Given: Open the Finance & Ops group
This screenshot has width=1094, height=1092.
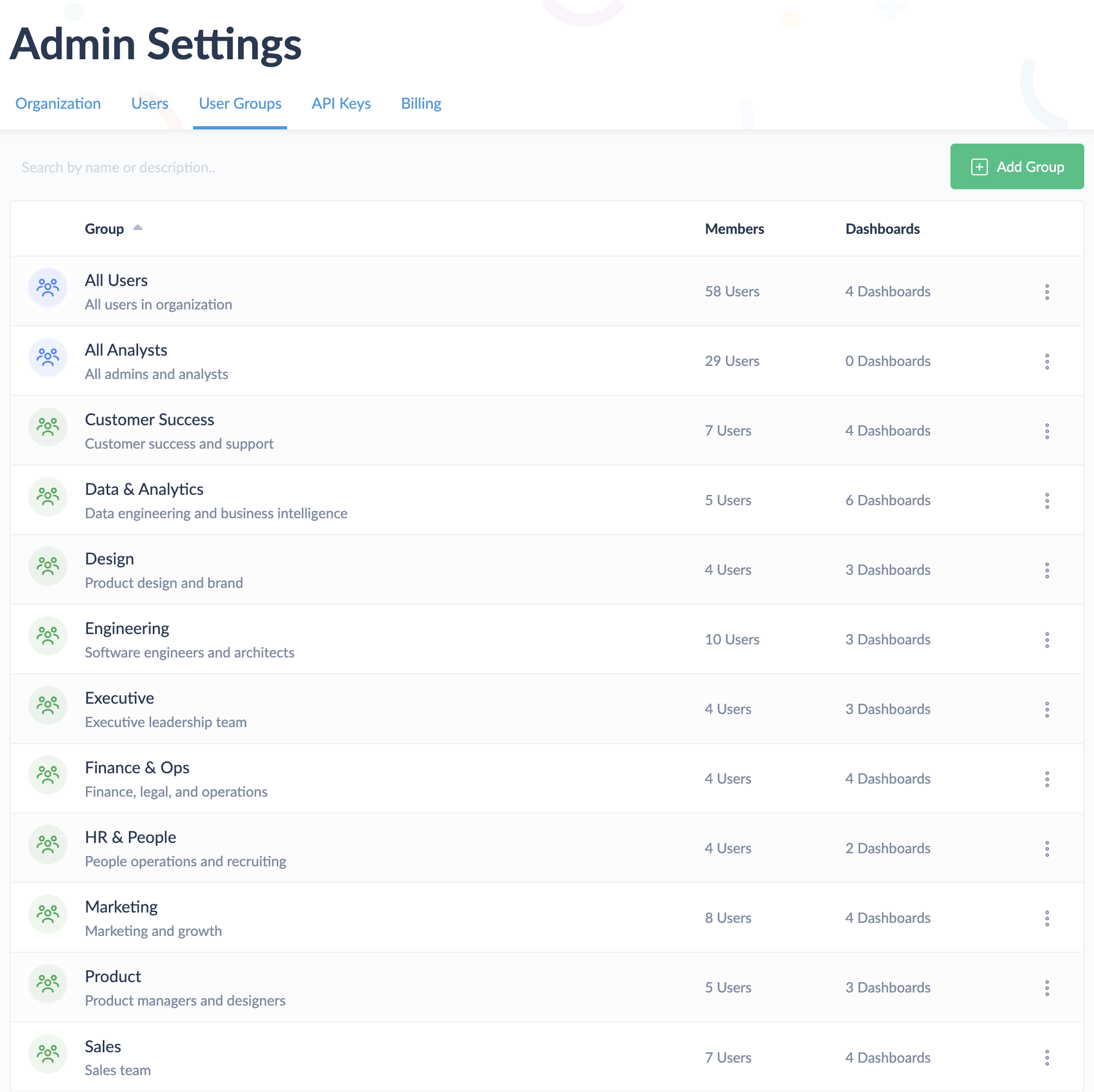Looking at the screenshot, I should tap(137, 768).
